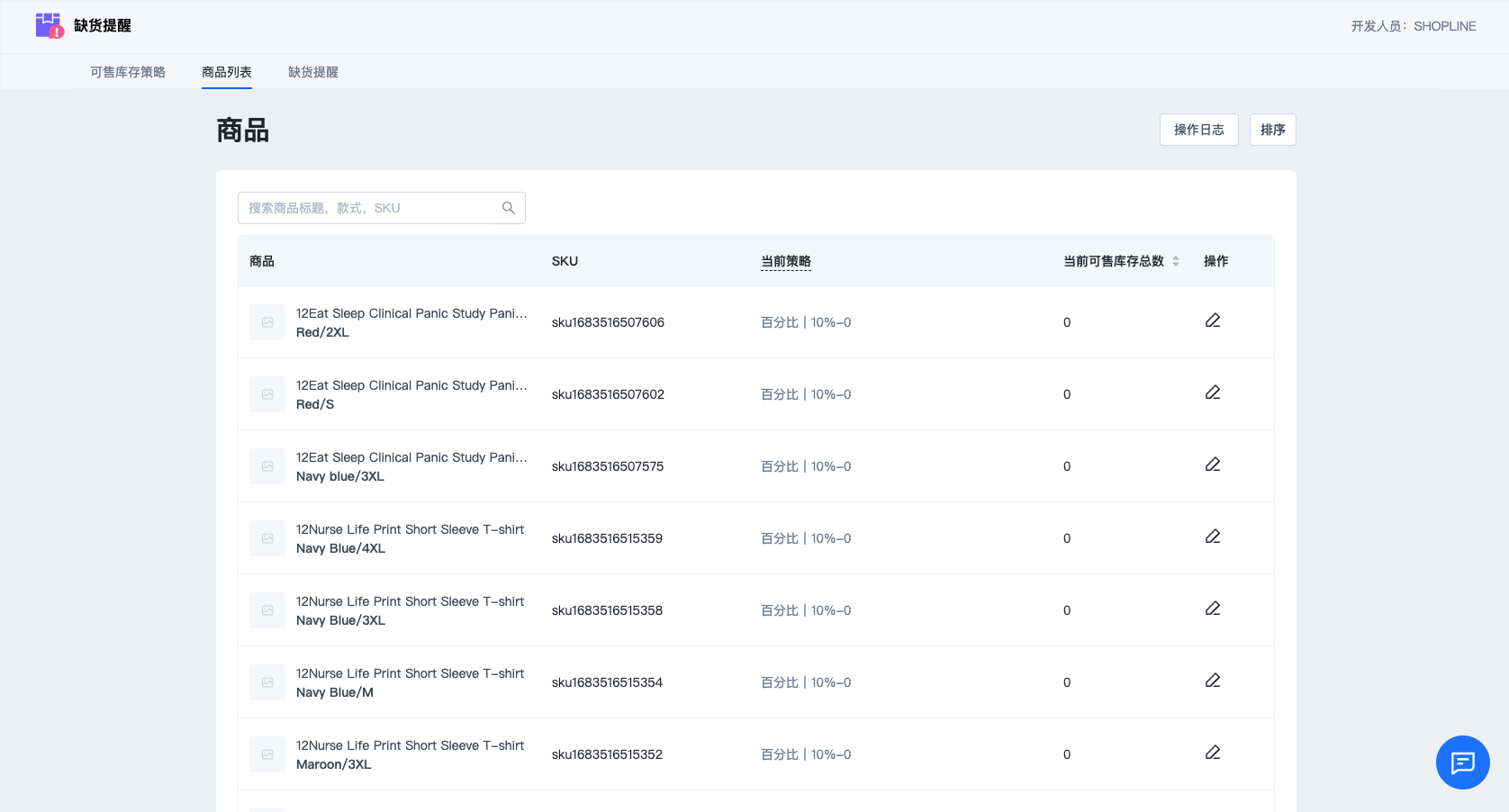Switch to 可售库存策略 tab

pyautogui.click(x=128, y=72)
